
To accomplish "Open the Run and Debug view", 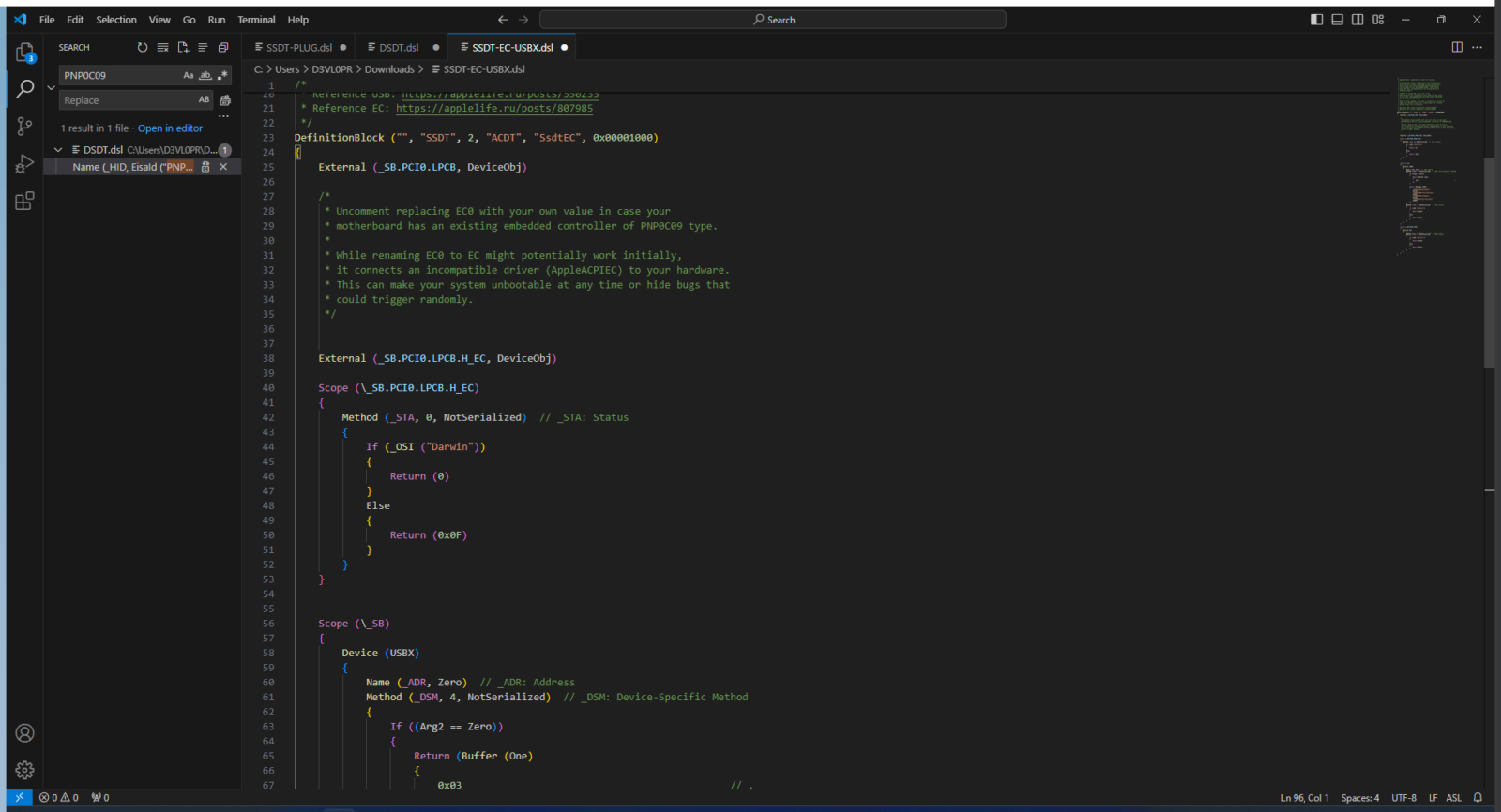I will (24, 164).
